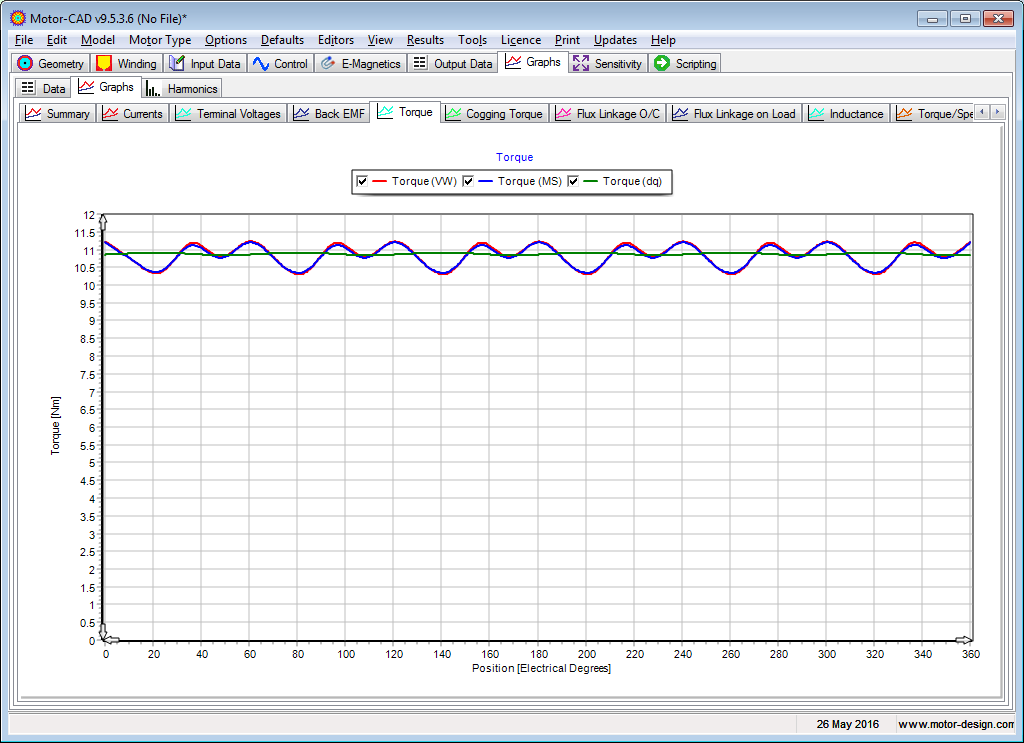The width and height of the screenshot is (1024, 743).
Task: Open the Print menu
Action: [x=567, y=40]
